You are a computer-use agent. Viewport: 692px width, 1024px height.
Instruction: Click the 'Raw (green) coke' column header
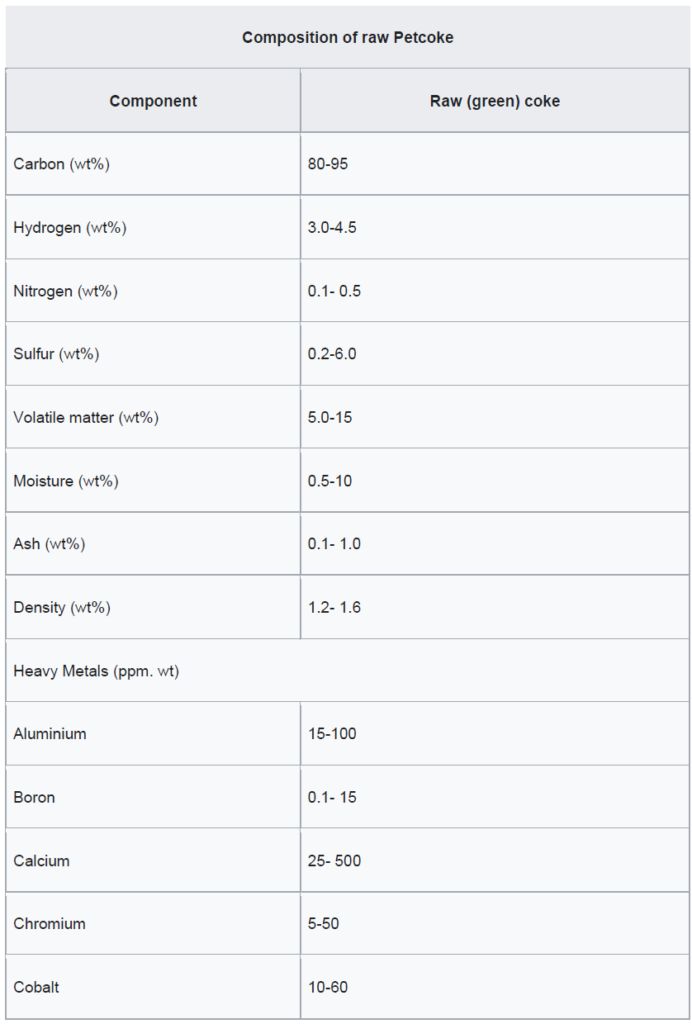[x=494, y=101]
